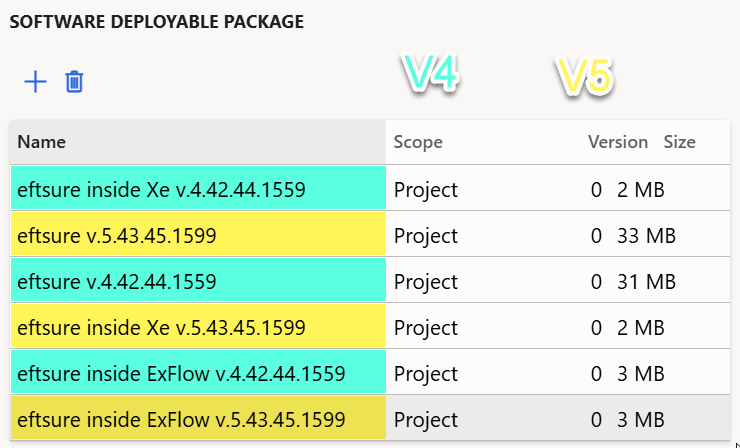Click the plus icon to add package
Viewport: 740px width, 448px height.
(x=35, y=82)
